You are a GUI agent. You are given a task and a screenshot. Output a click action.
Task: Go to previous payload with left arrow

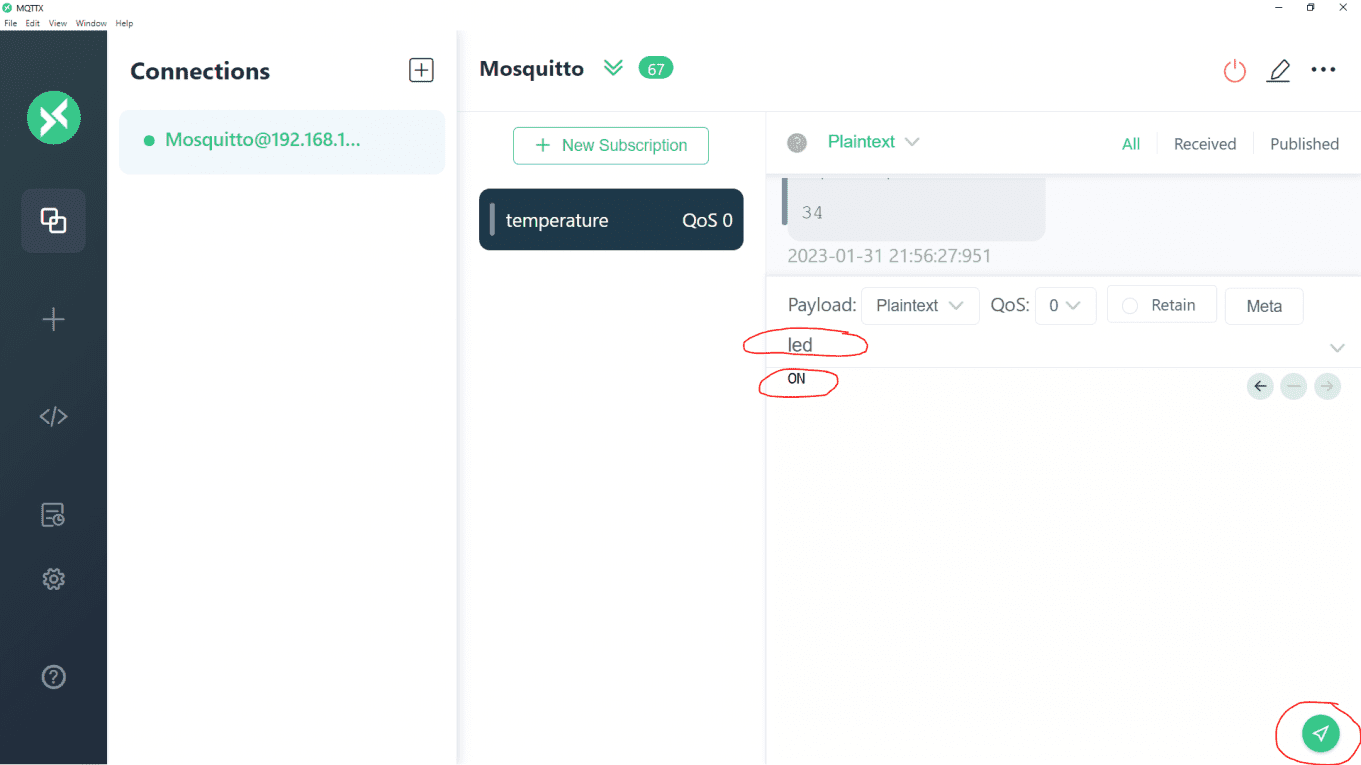click(1260, 386)
